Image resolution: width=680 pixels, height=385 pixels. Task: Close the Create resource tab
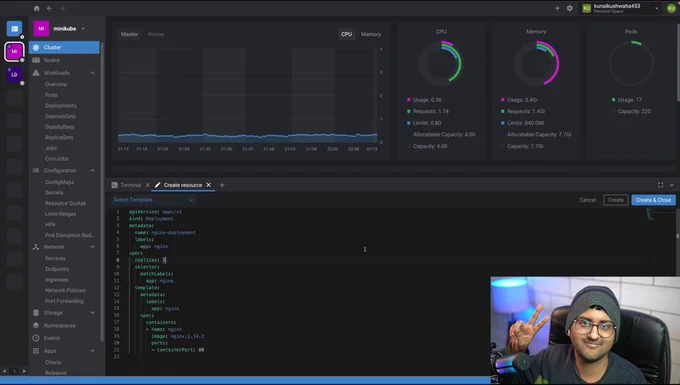tap(209, 185)
